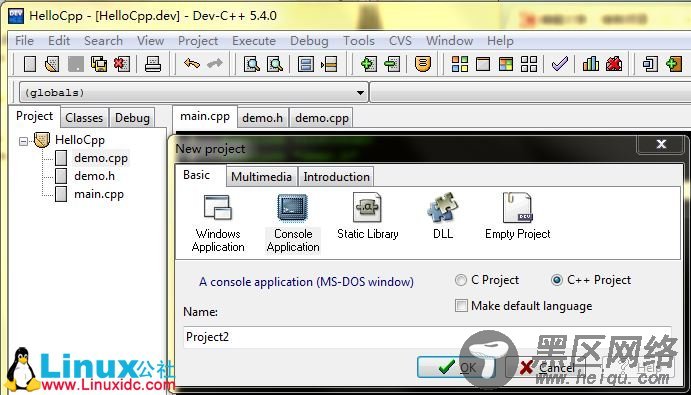This screenshot has width=691, height=395.
Task: Click the Compile and Run colored icon
Action: click(506, 64)
